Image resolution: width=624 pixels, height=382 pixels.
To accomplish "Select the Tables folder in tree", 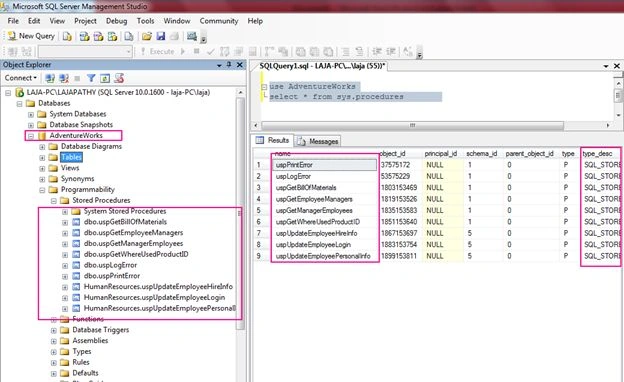I will point(71,157).
